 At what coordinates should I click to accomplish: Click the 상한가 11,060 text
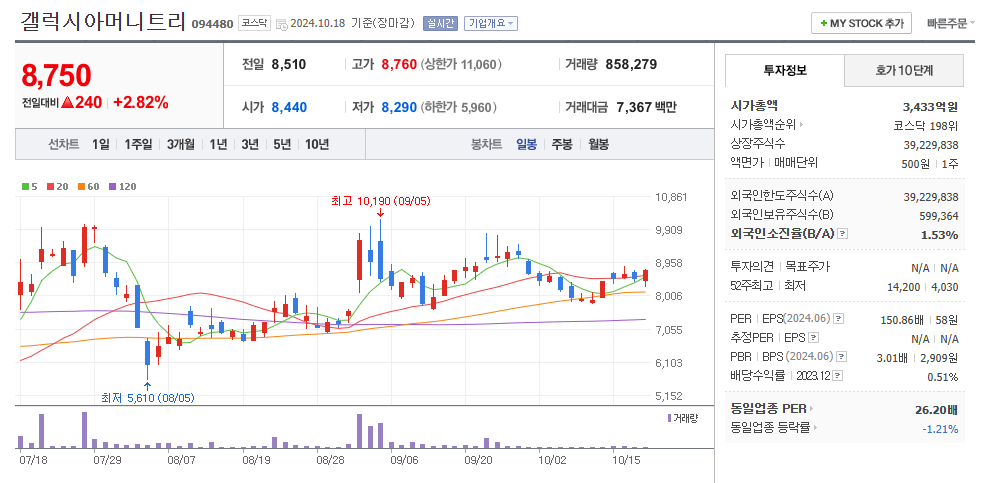[x=461, y=64]
